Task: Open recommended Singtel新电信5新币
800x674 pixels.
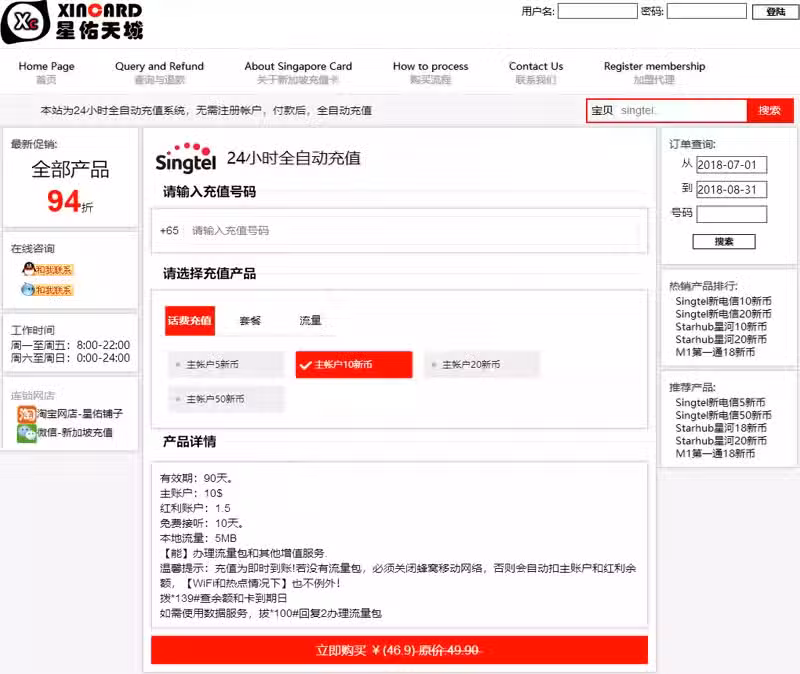Action: coord(720,403)
